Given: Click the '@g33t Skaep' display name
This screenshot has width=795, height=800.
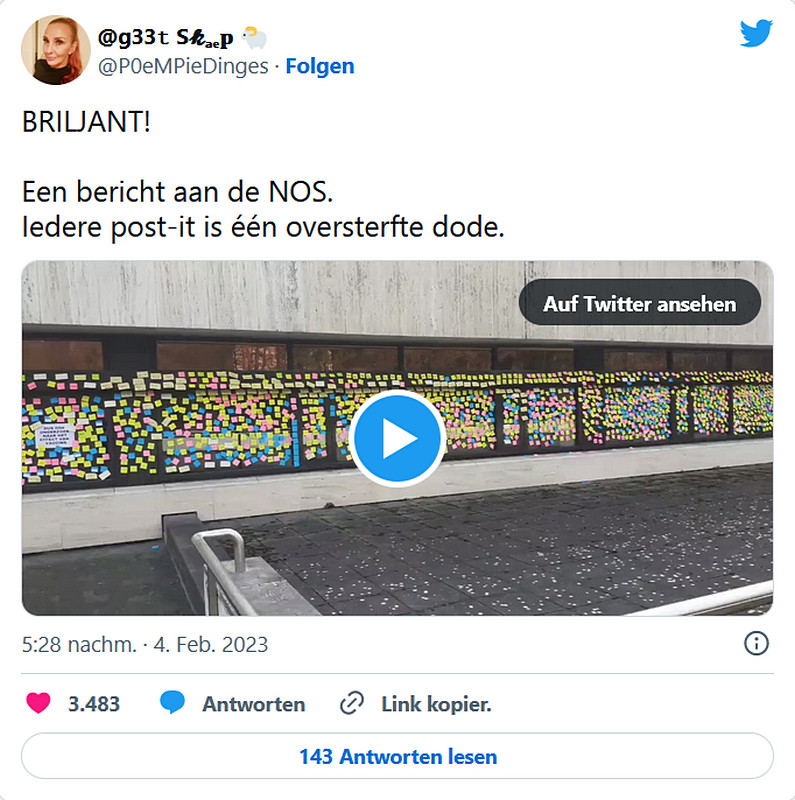Looking at the screenshot, I should 165,38.
